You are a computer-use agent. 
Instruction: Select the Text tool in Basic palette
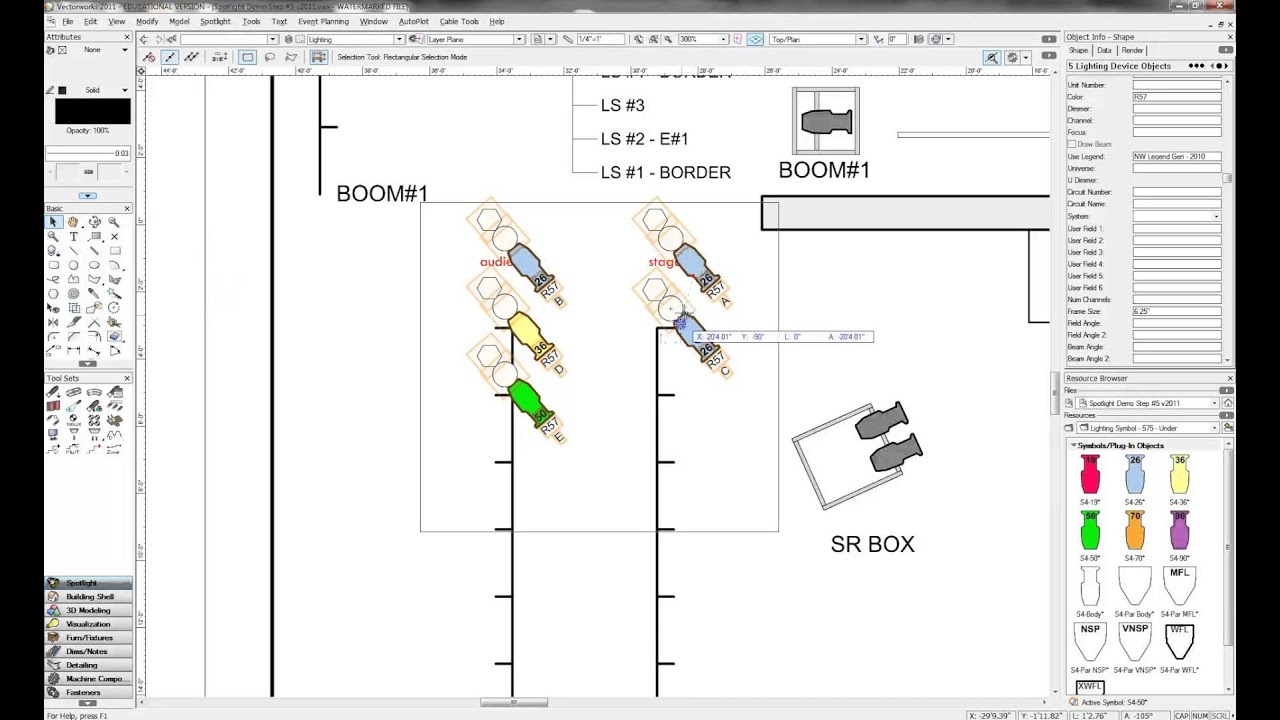click(74, 237)
